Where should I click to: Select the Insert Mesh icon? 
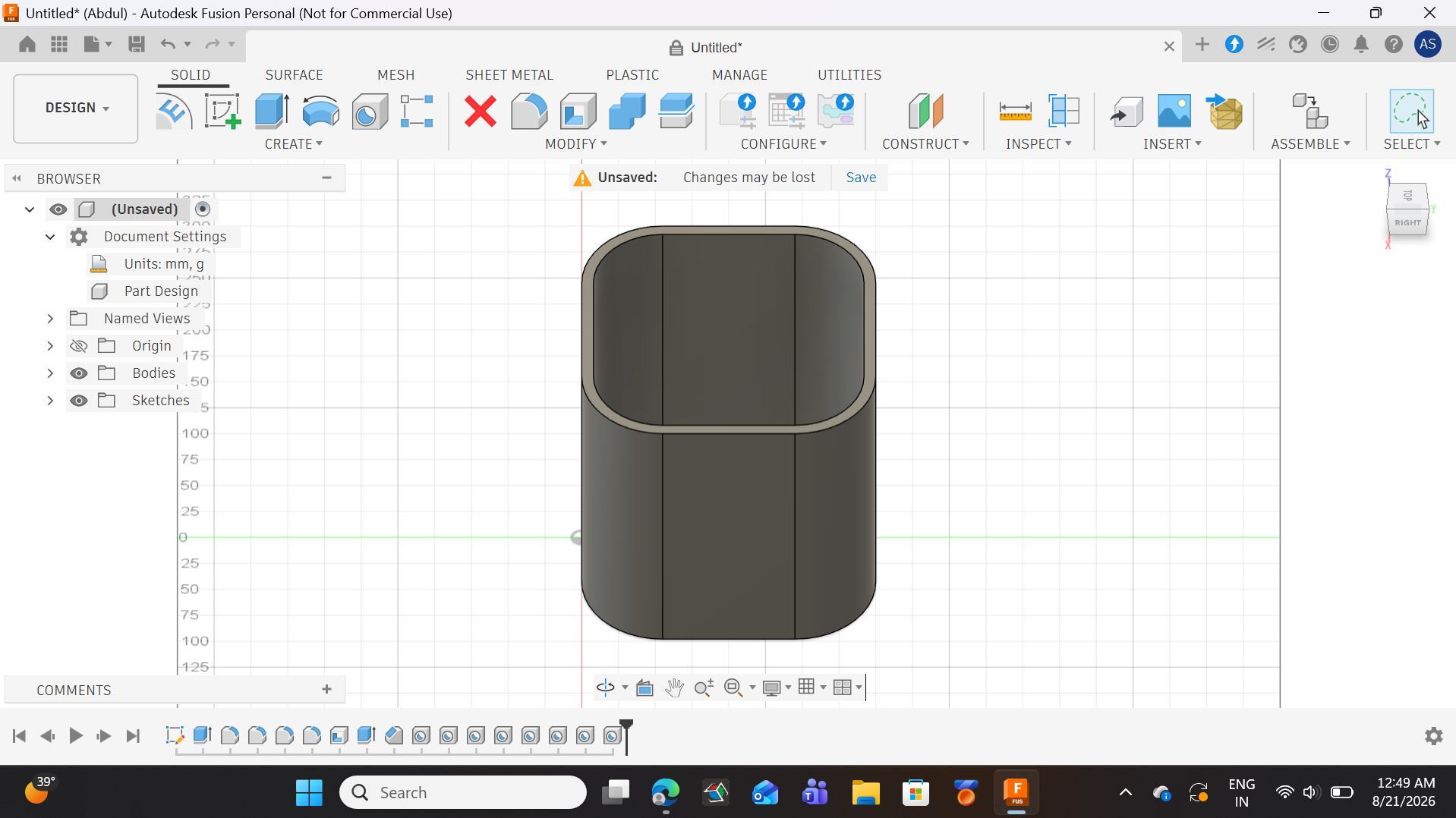[x=1224, y=112]
